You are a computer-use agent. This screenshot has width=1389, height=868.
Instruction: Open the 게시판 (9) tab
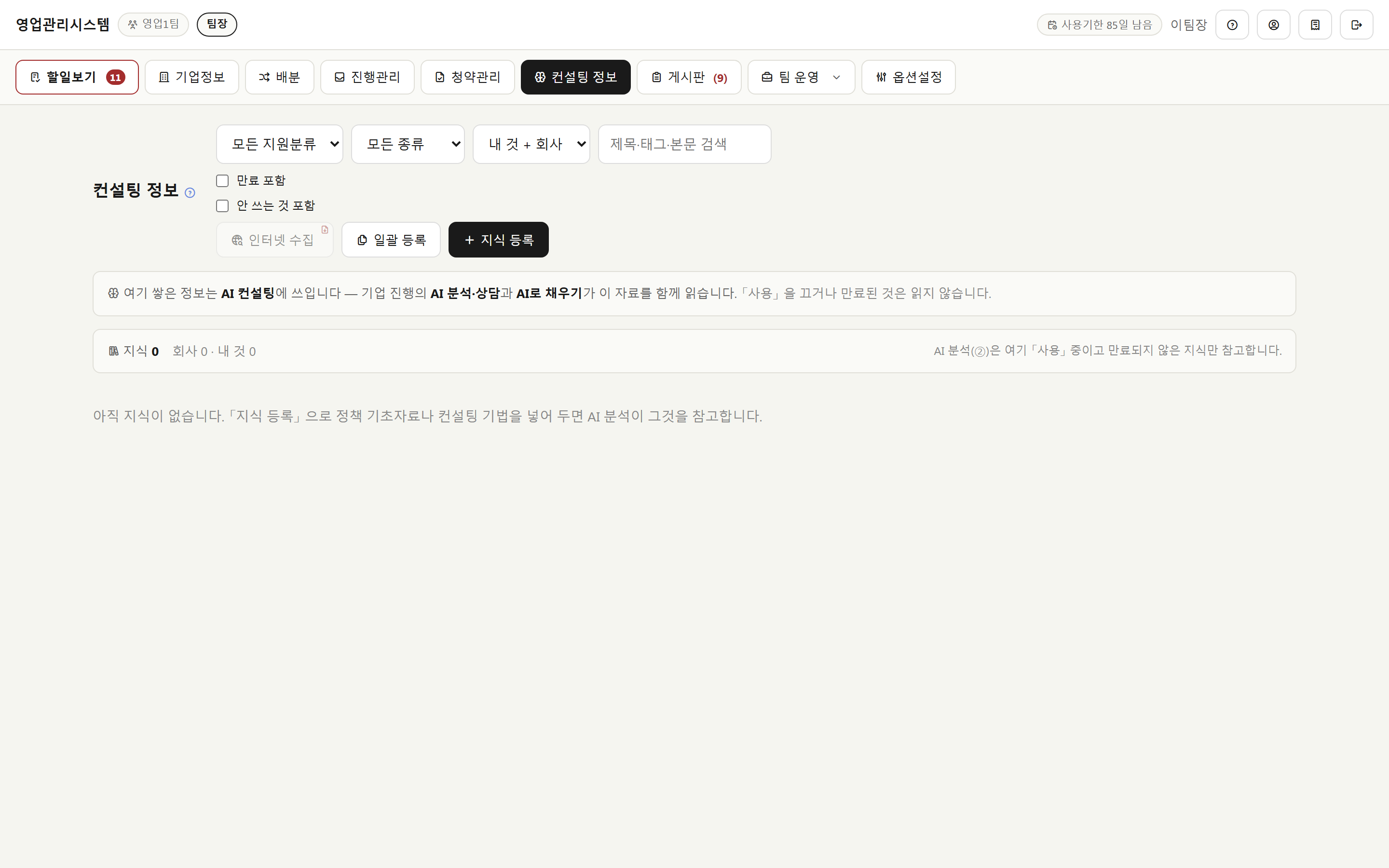tap(689, 77)
